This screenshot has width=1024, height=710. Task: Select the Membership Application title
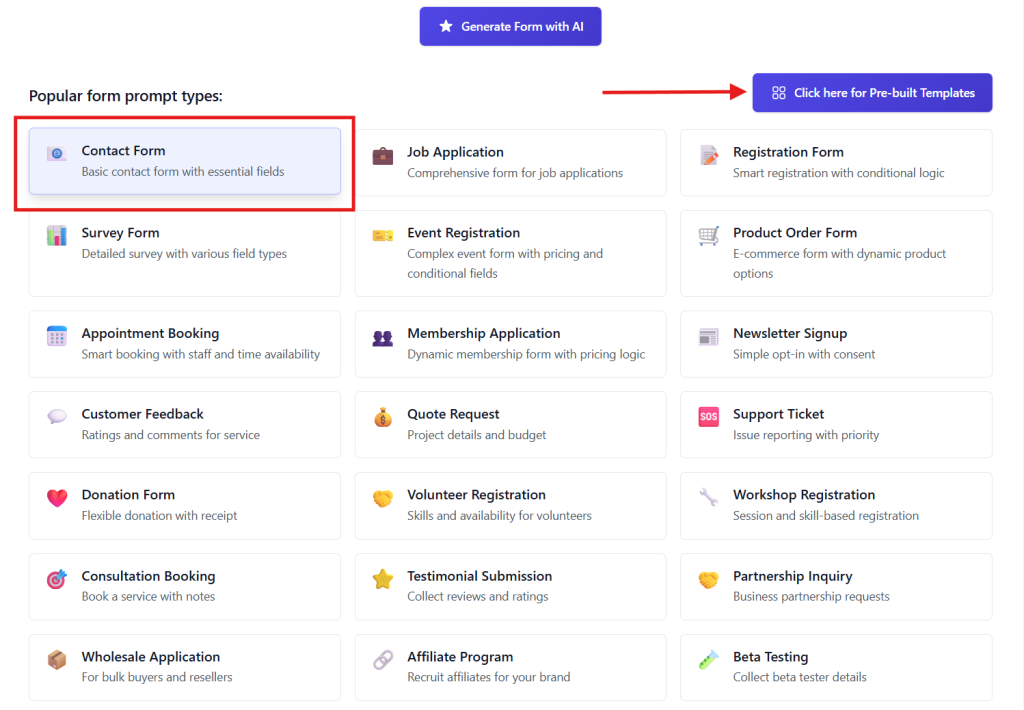(484, 334)
